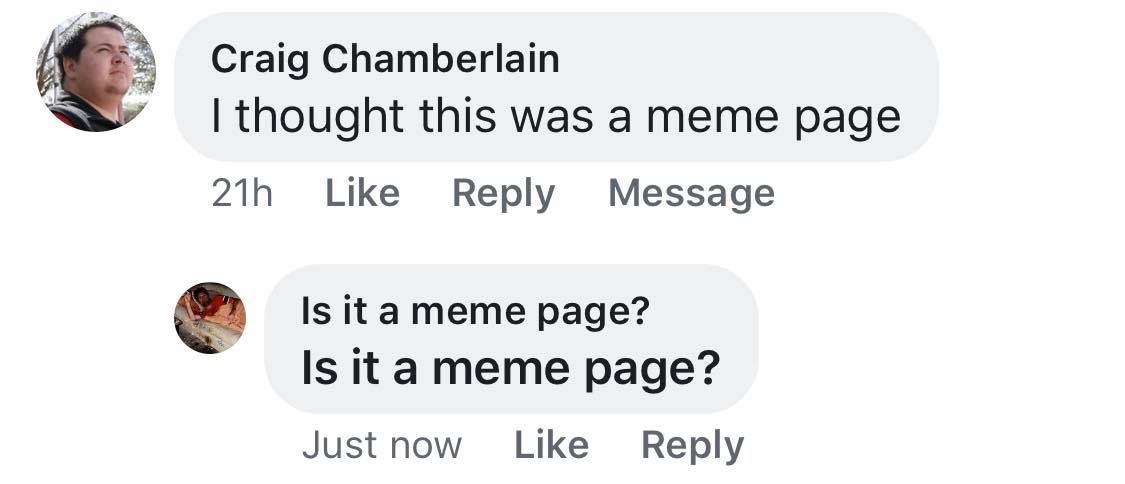The height and width of the screenshot is (484, 1125).
Task: Open the 21h timestamp link
Action: [242, 193]
